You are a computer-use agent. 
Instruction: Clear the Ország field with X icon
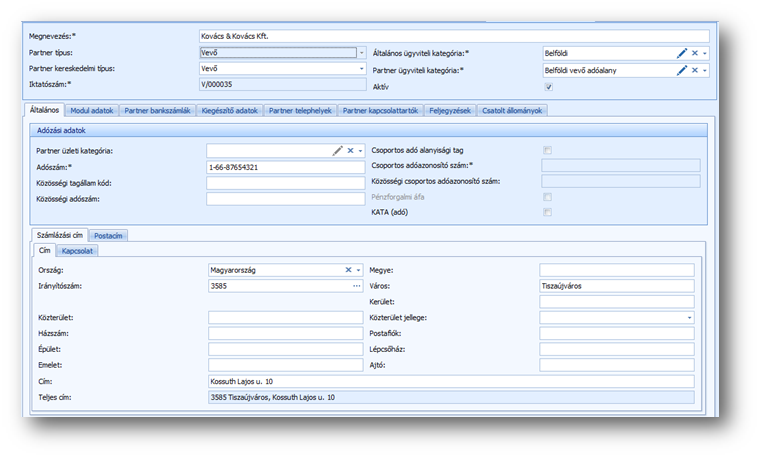point(348,270)
